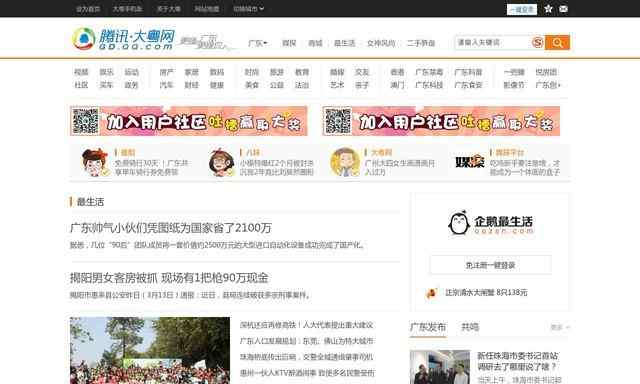Click QR code on the left banner
The image size is (640, 384).
(85, 121)
